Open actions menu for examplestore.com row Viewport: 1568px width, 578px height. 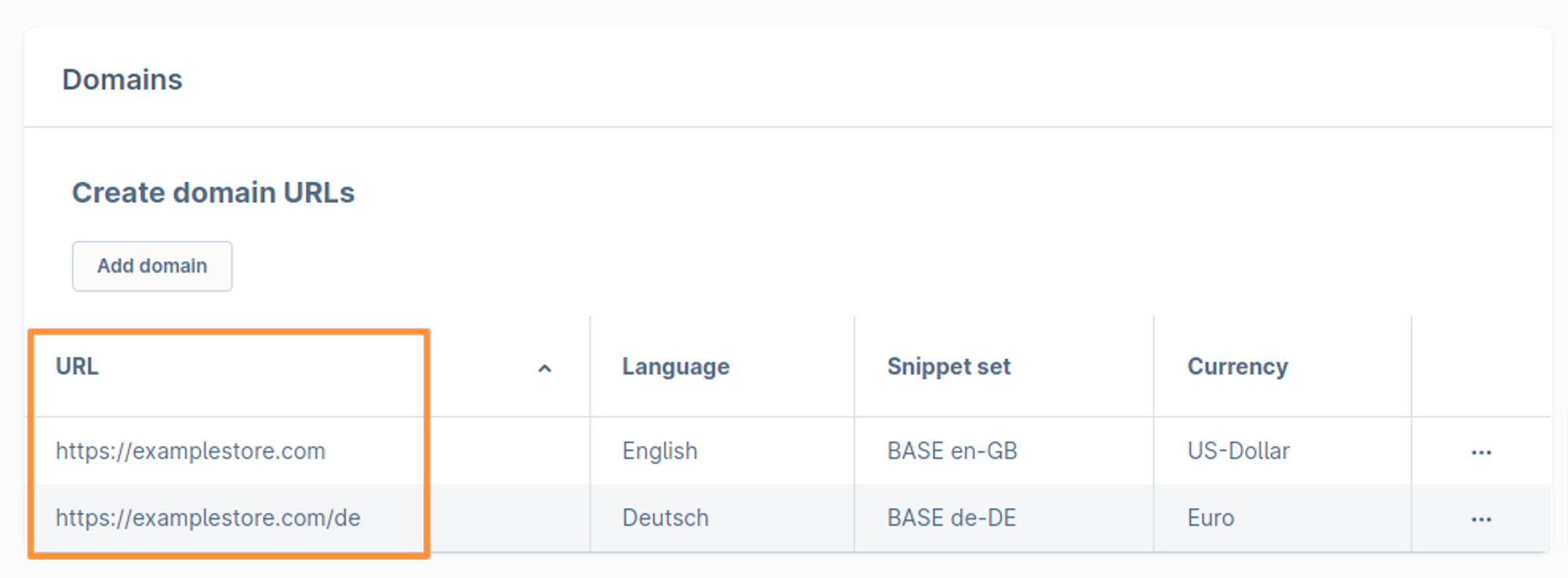(1481, 453)
